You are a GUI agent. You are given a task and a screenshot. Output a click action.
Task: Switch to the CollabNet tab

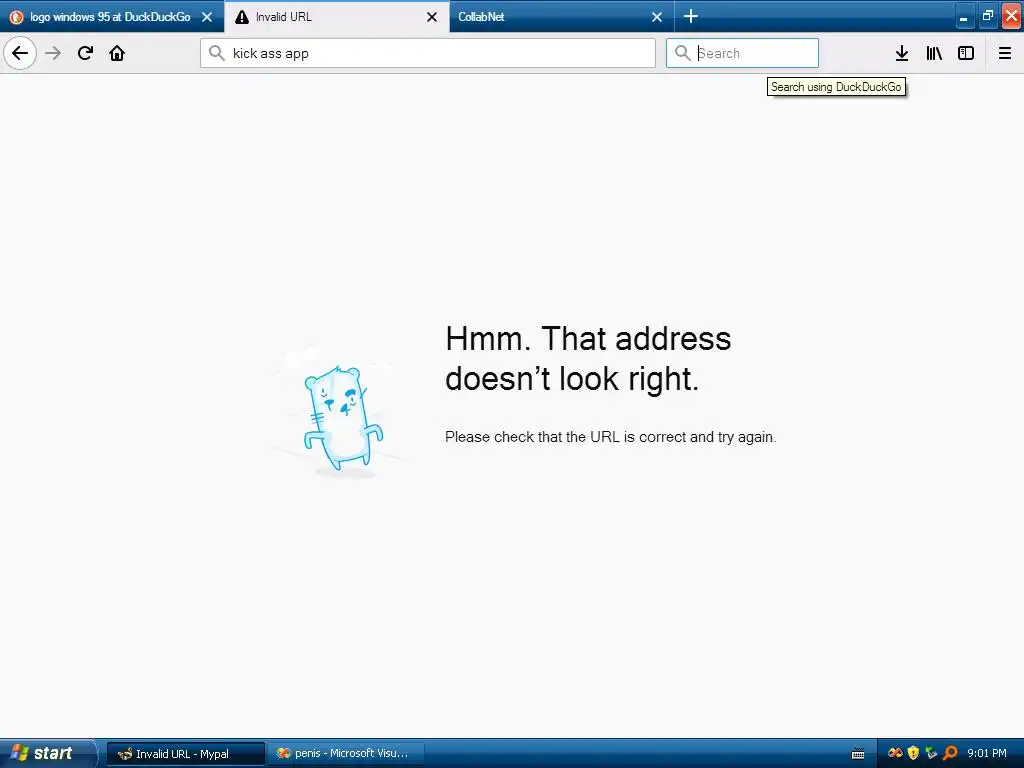(561, 16)
